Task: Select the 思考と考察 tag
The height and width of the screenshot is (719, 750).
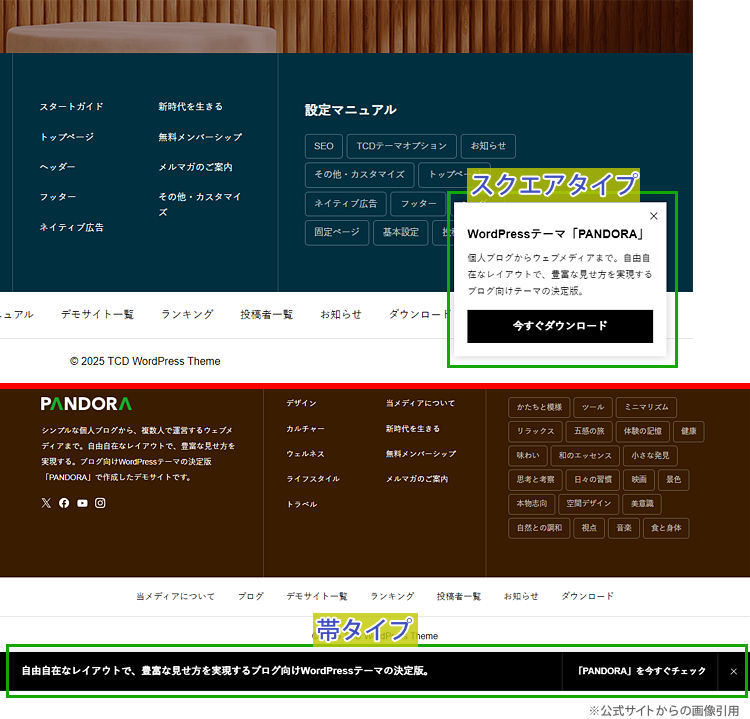Action: tap(535, 479)
